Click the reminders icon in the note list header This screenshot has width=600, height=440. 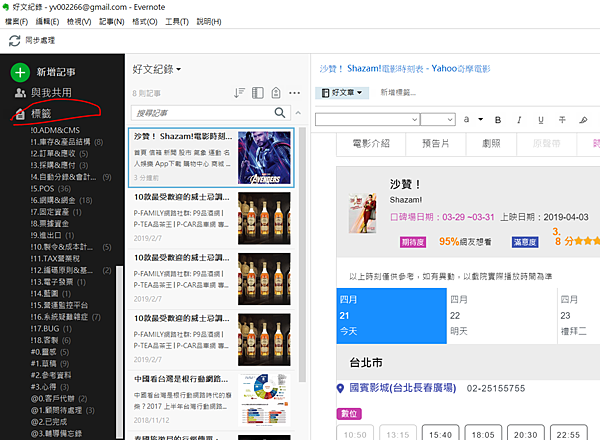click(x=276, y=93)
